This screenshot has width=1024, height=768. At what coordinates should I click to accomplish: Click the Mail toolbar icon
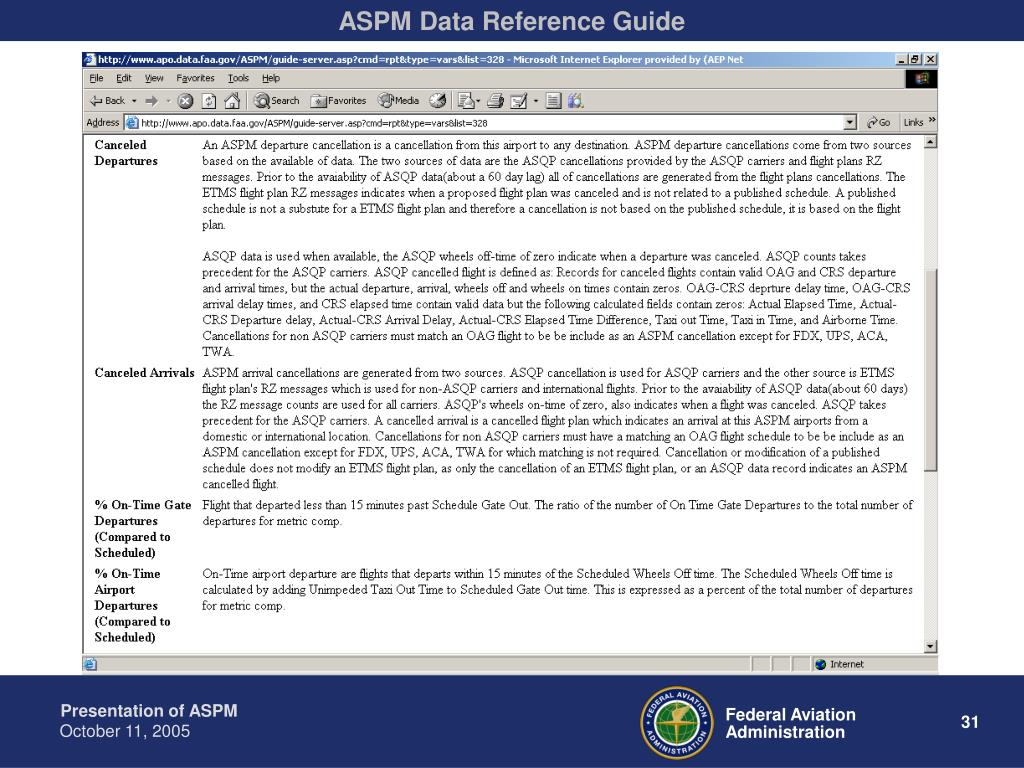(466, 101)
